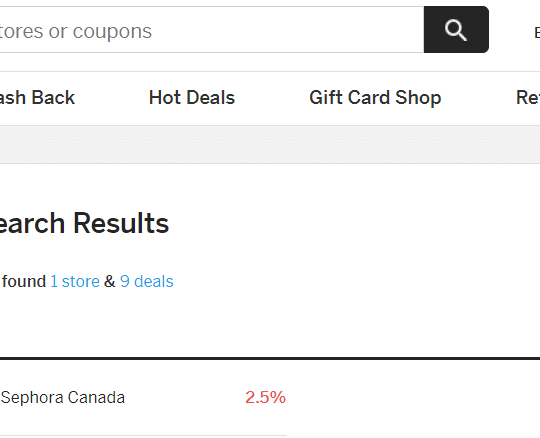This screenshot has height=438, width=540.
Task: Click the placeholder text inside the search box
Action: click(76, 32)
